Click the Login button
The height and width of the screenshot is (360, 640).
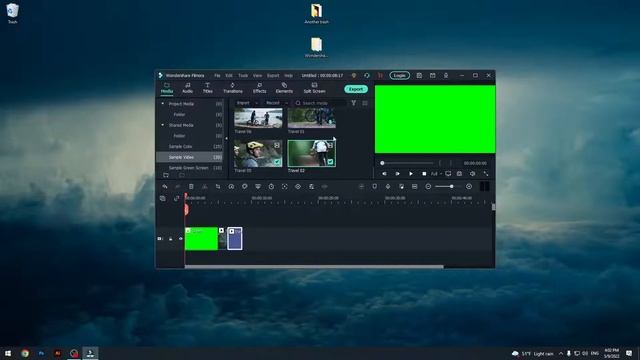(x=400, y=76)
